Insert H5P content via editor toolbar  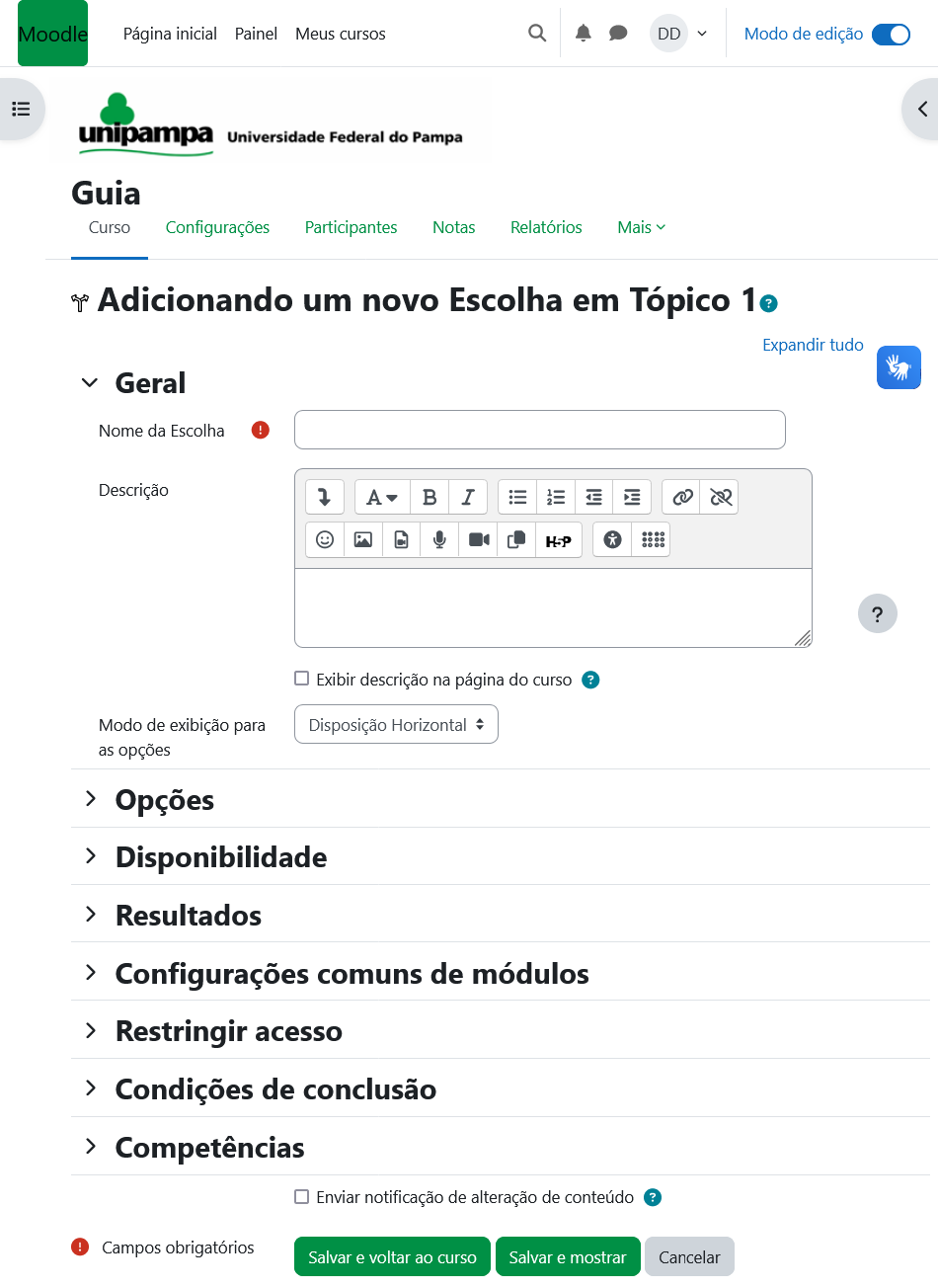pos(558,540)
